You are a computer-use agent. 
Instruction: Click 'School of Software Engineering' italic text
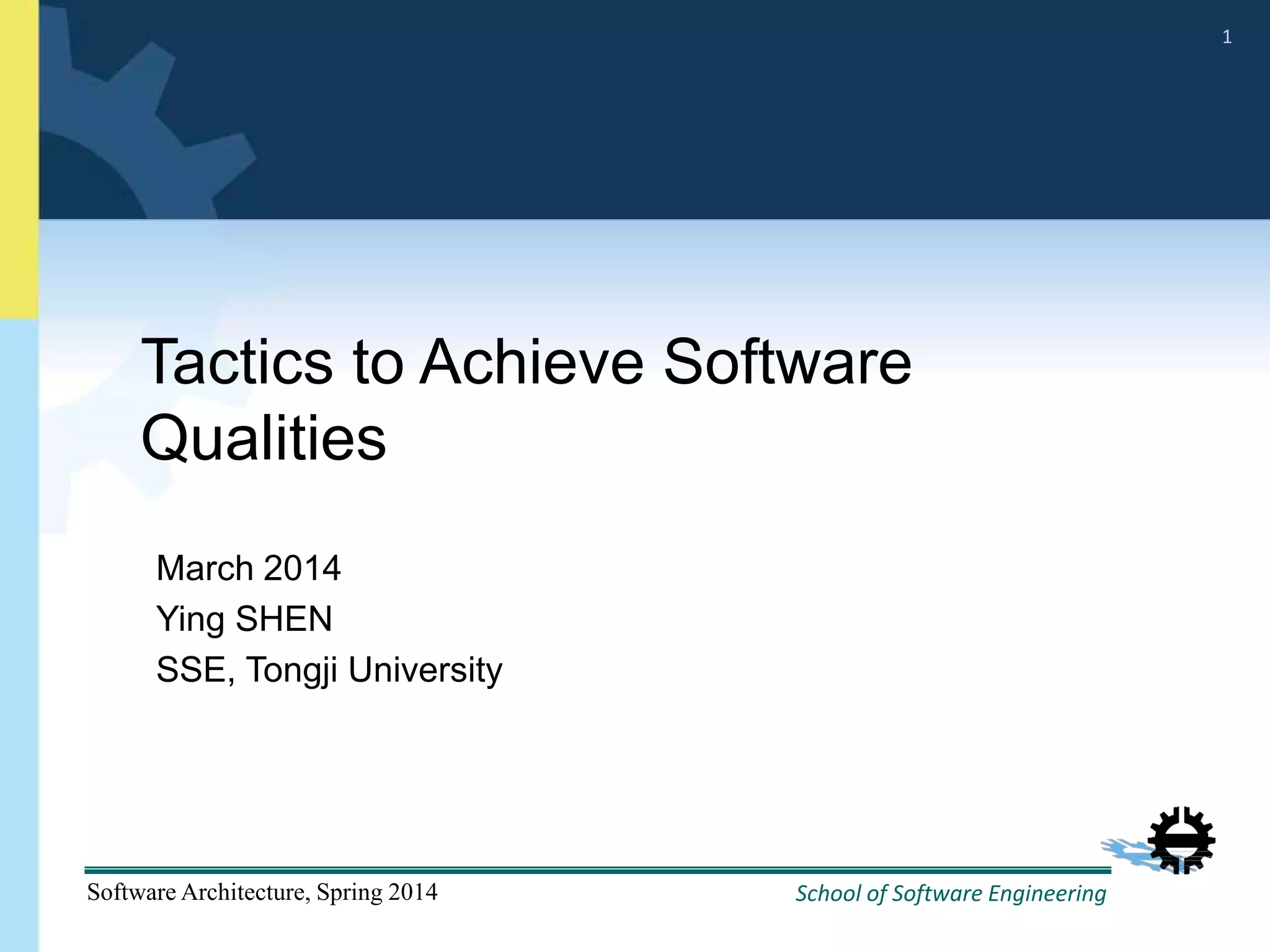951,894
